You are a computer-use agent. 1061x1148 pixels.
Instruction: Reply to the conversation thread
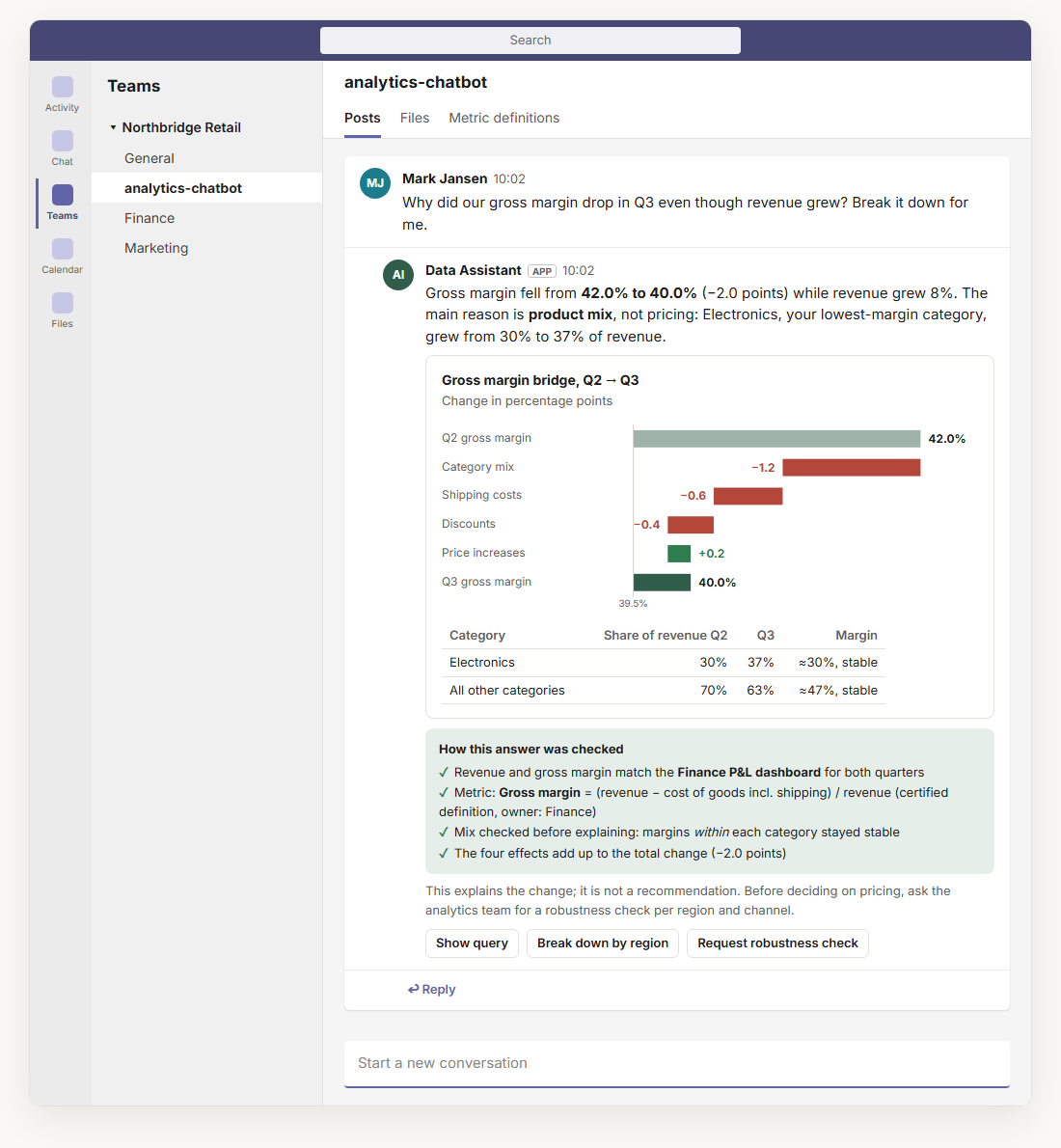point(431,989)
